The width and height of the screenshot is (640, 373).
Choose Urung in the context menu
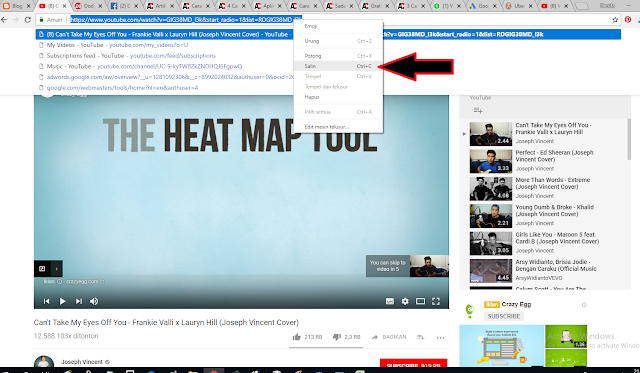pyautogui.click(x=338, y=41)
